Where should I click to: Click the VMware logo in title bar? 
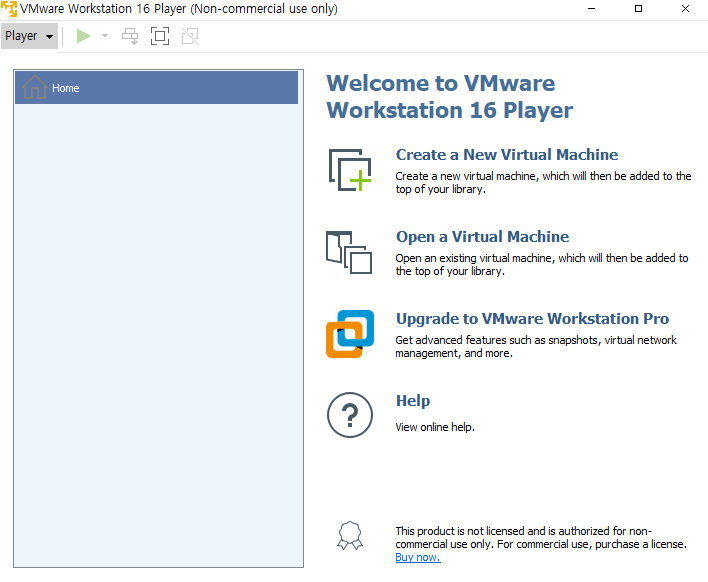pos(9,9)
